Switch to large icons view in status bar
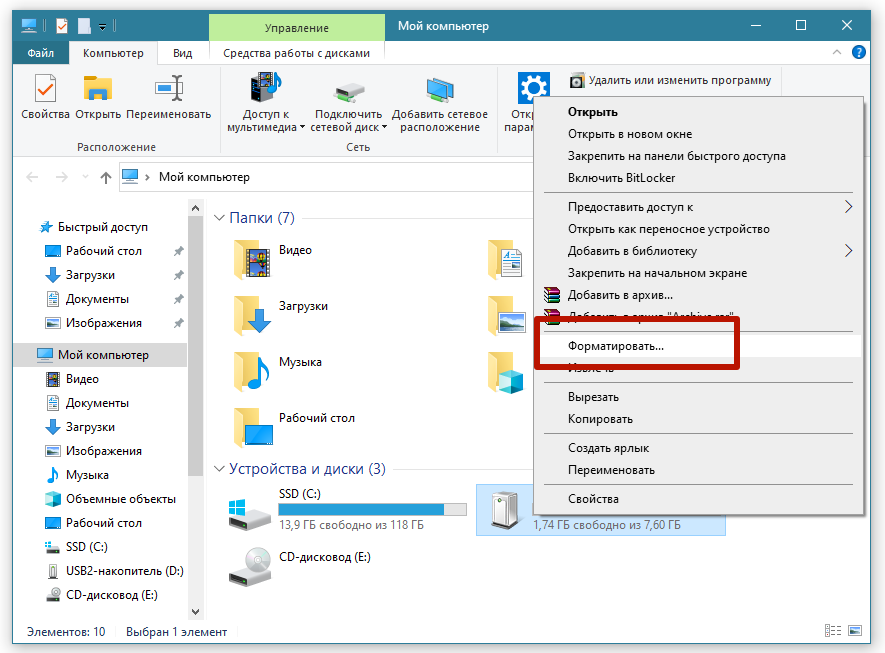 pyautogui.click(x=855, y=631)
